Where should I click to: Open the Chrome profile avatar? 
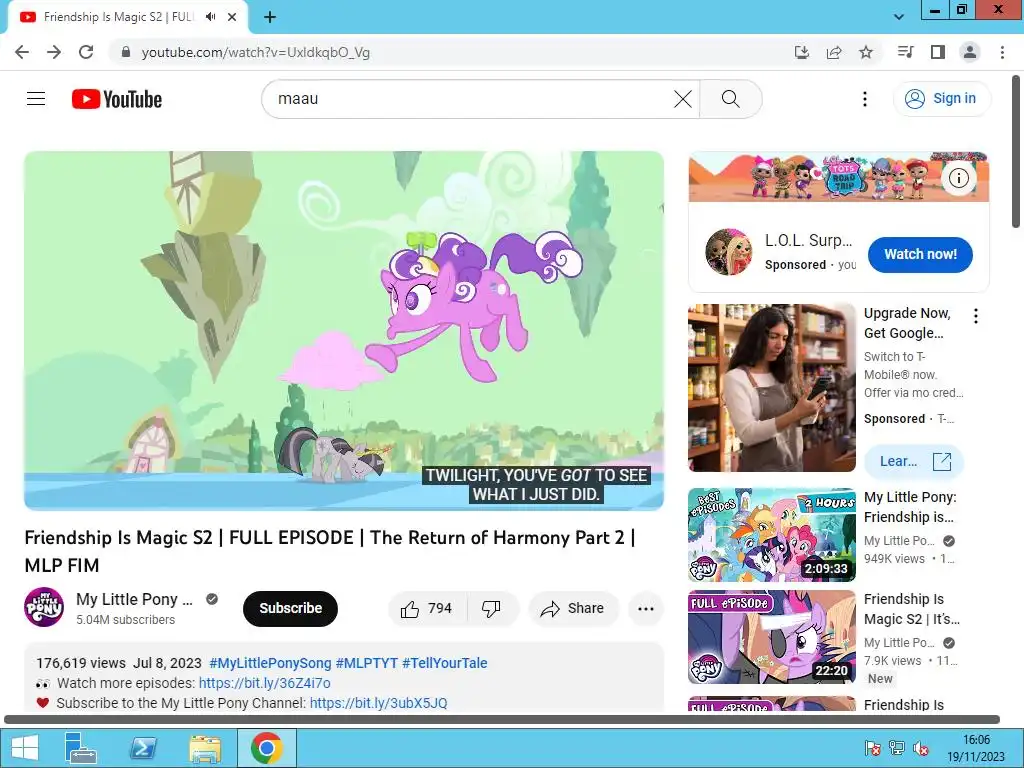click(970, 52)
